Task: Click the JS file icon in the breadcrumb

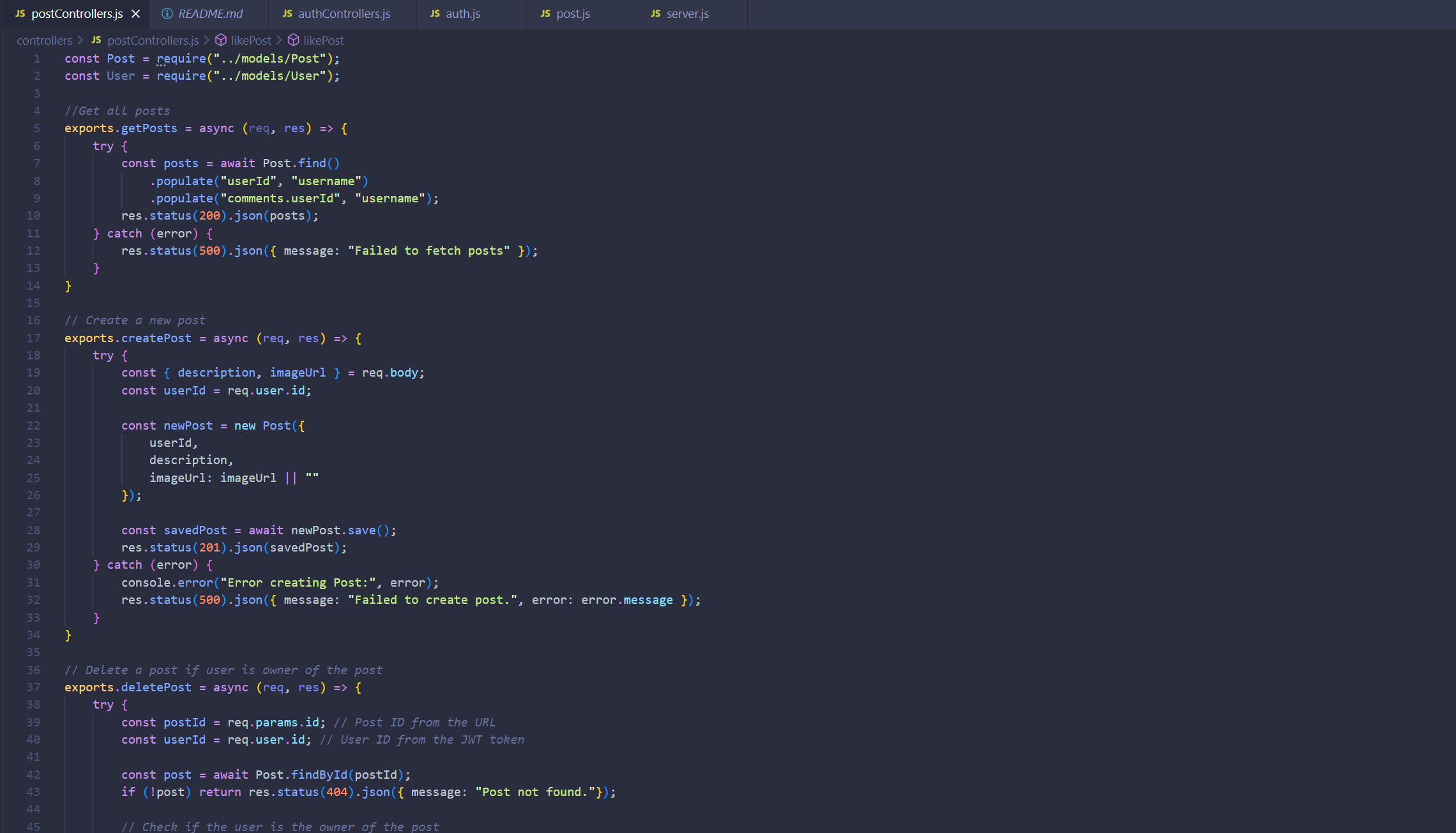Action: point(96,40)
